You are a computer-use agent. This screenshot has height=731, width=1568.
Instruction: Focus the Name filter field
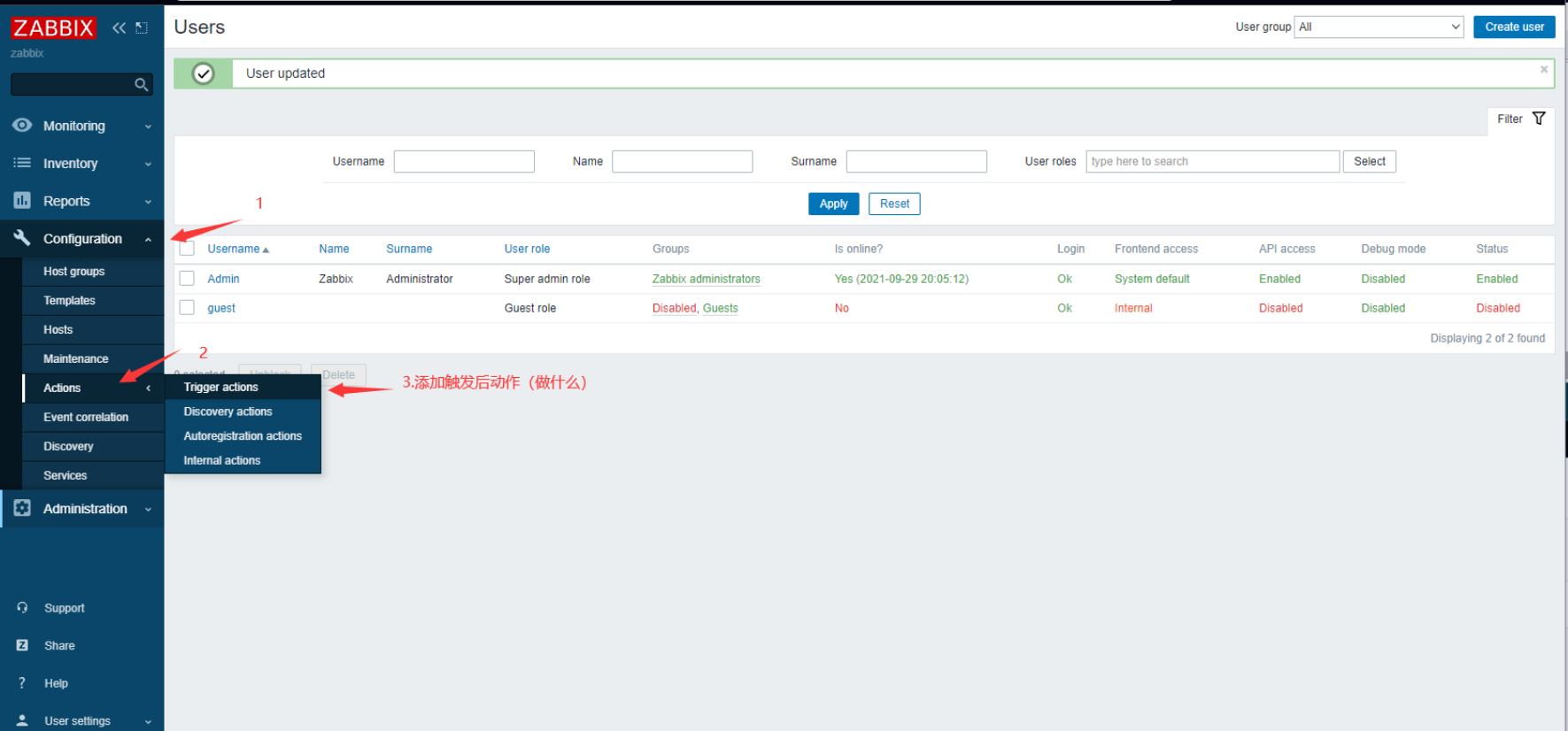682,161
